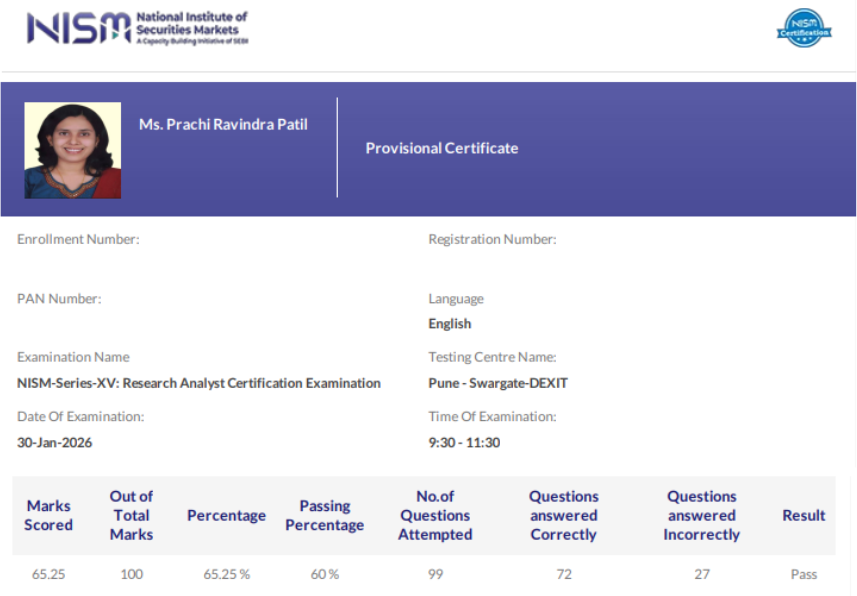Select the candidate photo of Ms. Prachi
This screenshot has height=596, width=857.
[72, 148]
